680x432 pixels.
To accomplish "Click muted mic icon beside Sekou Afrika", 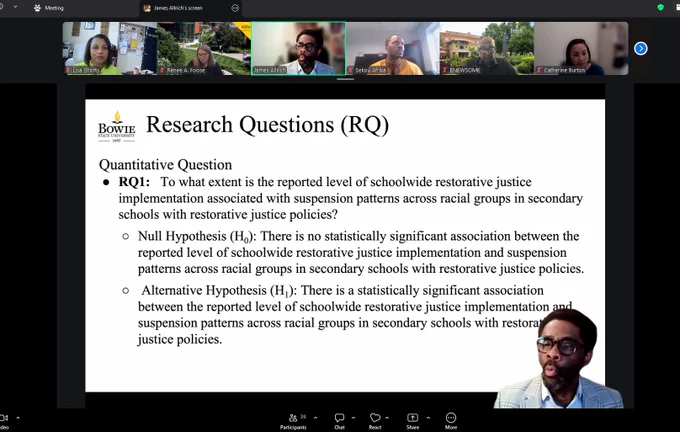I will click(351, 70).
